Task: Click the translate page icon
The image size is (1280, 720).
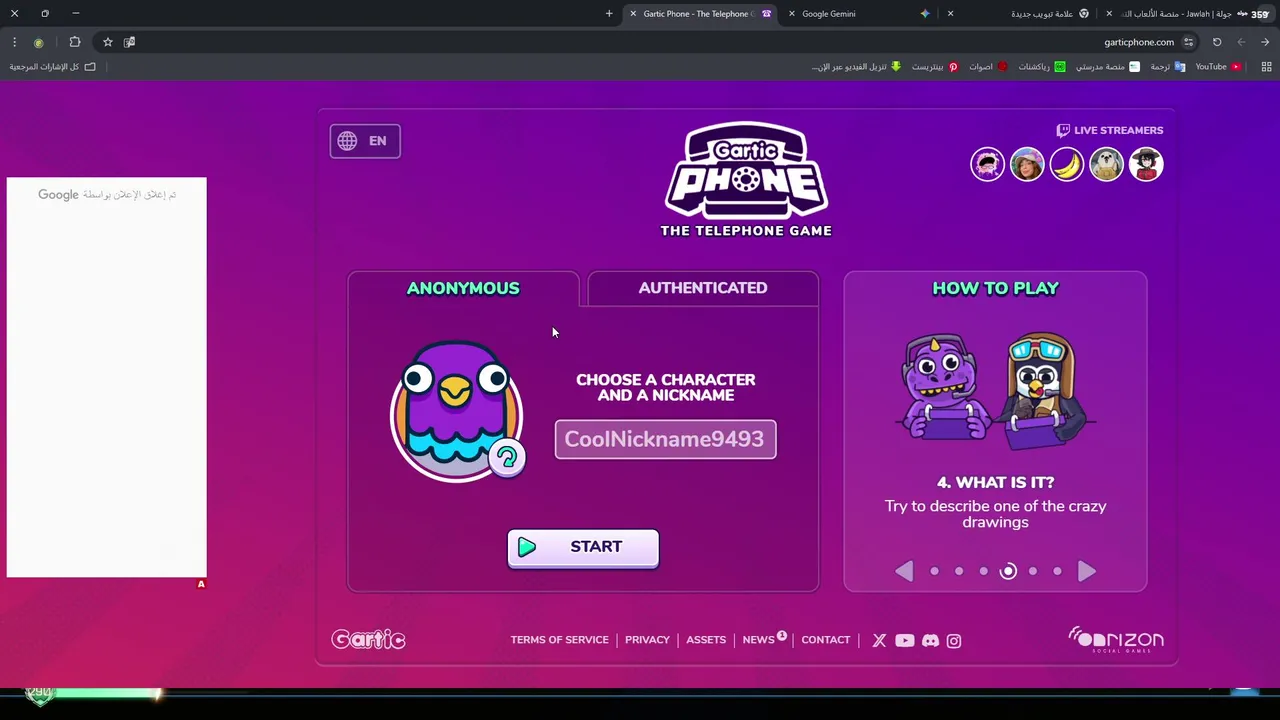Action: point(129,42)
